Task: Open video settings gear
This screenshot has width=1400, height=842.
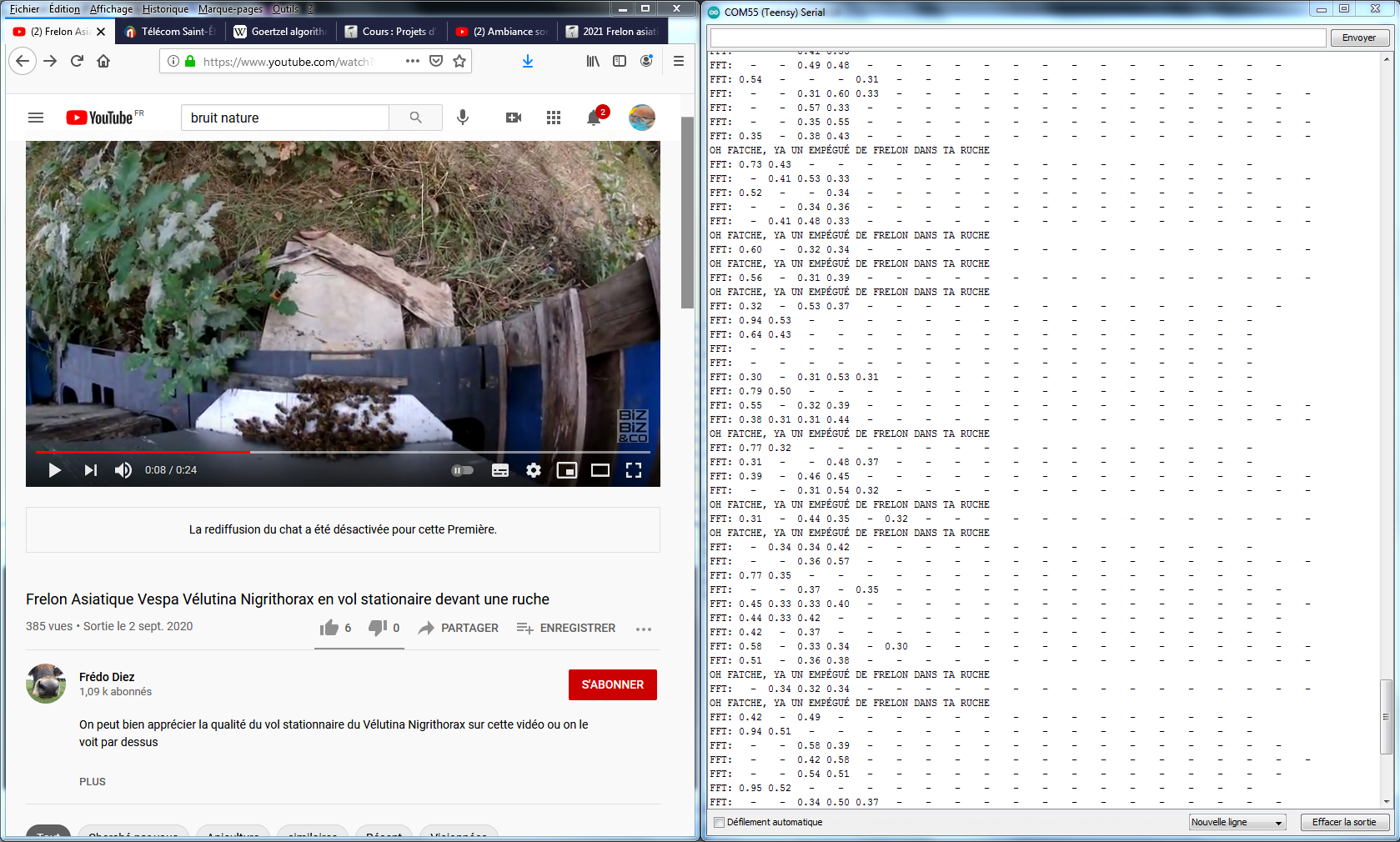Action: coord(534,470)
